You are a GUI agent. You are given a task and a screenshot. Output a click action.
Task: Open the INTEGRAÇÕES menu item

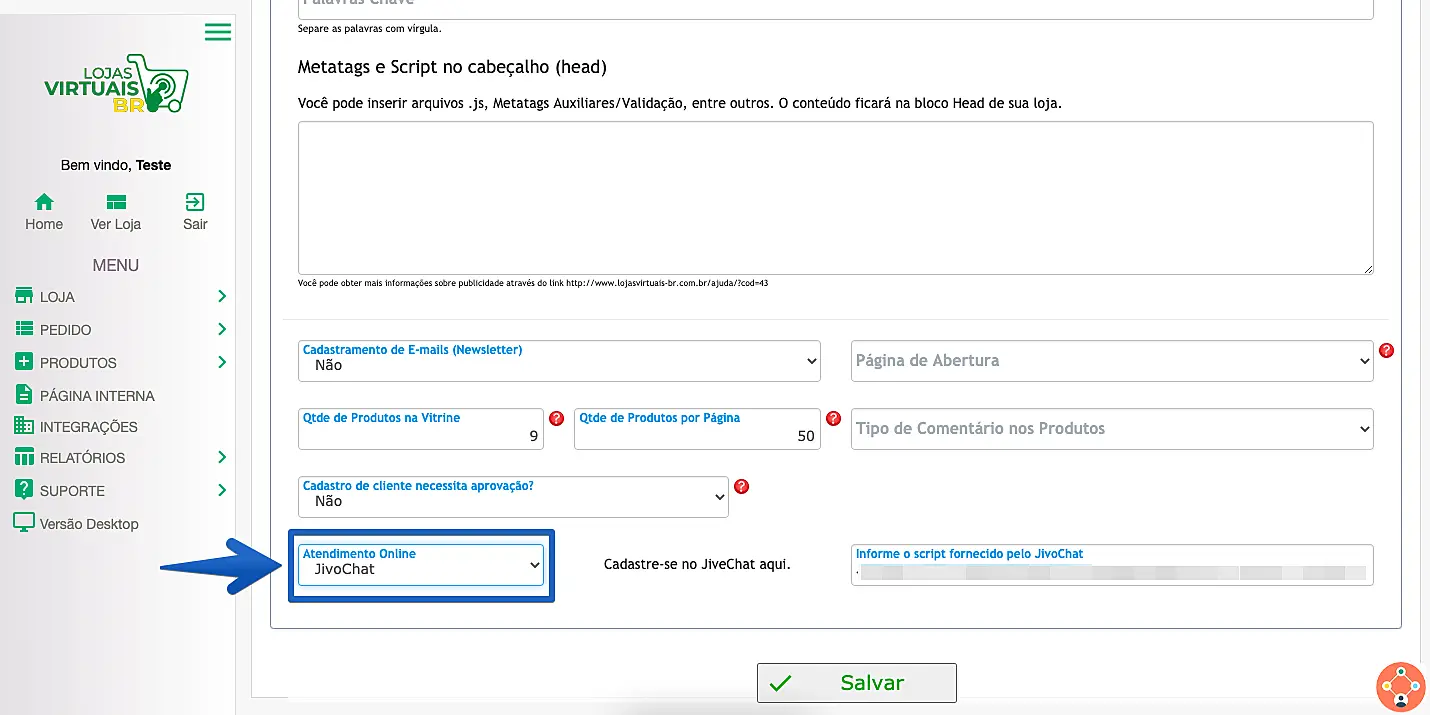pyautogui.click(x=88, y=427)
